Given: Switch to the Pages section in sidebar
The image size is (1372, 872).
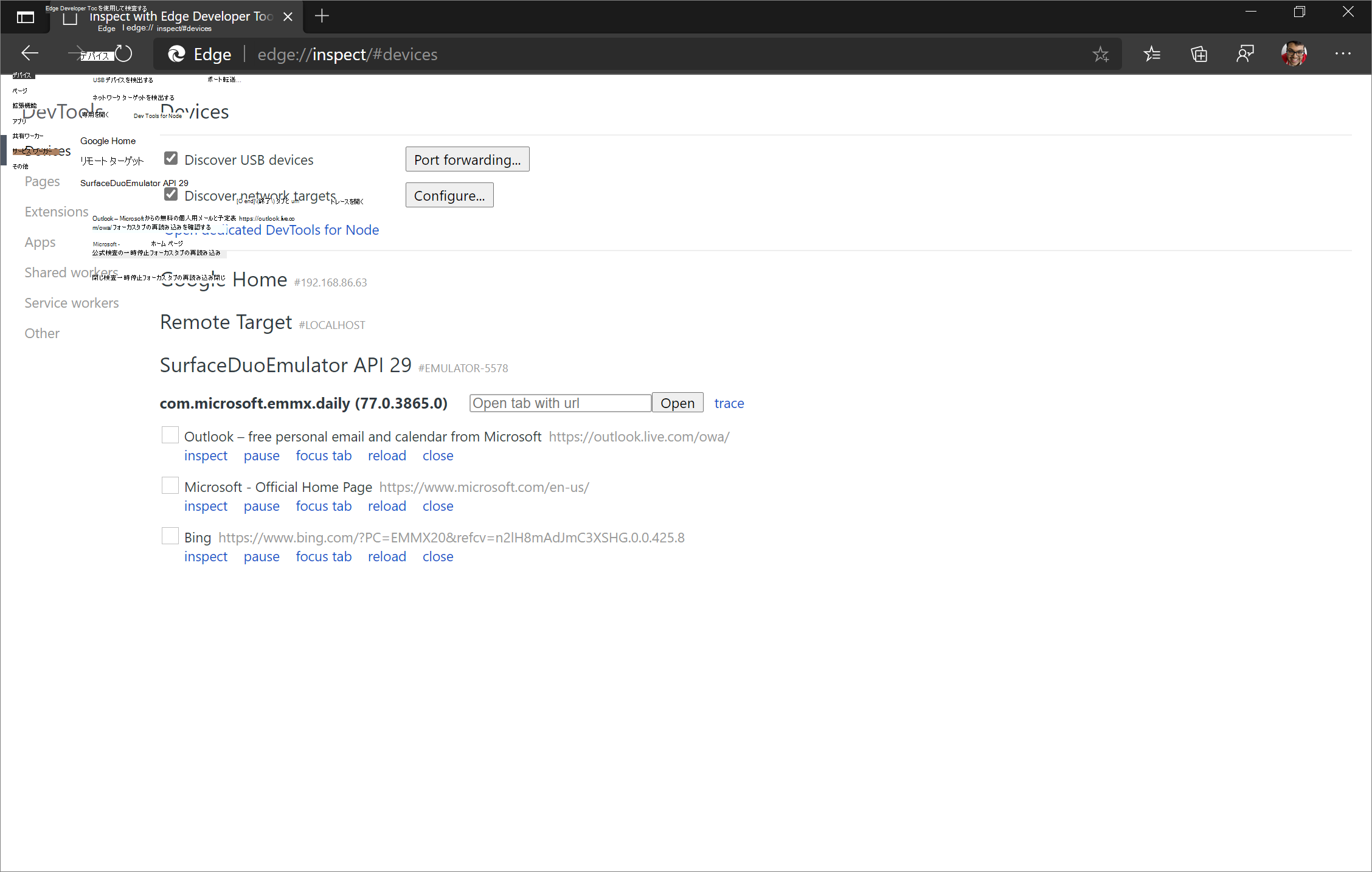Looking at the screenshot, I should coord(42,181).
